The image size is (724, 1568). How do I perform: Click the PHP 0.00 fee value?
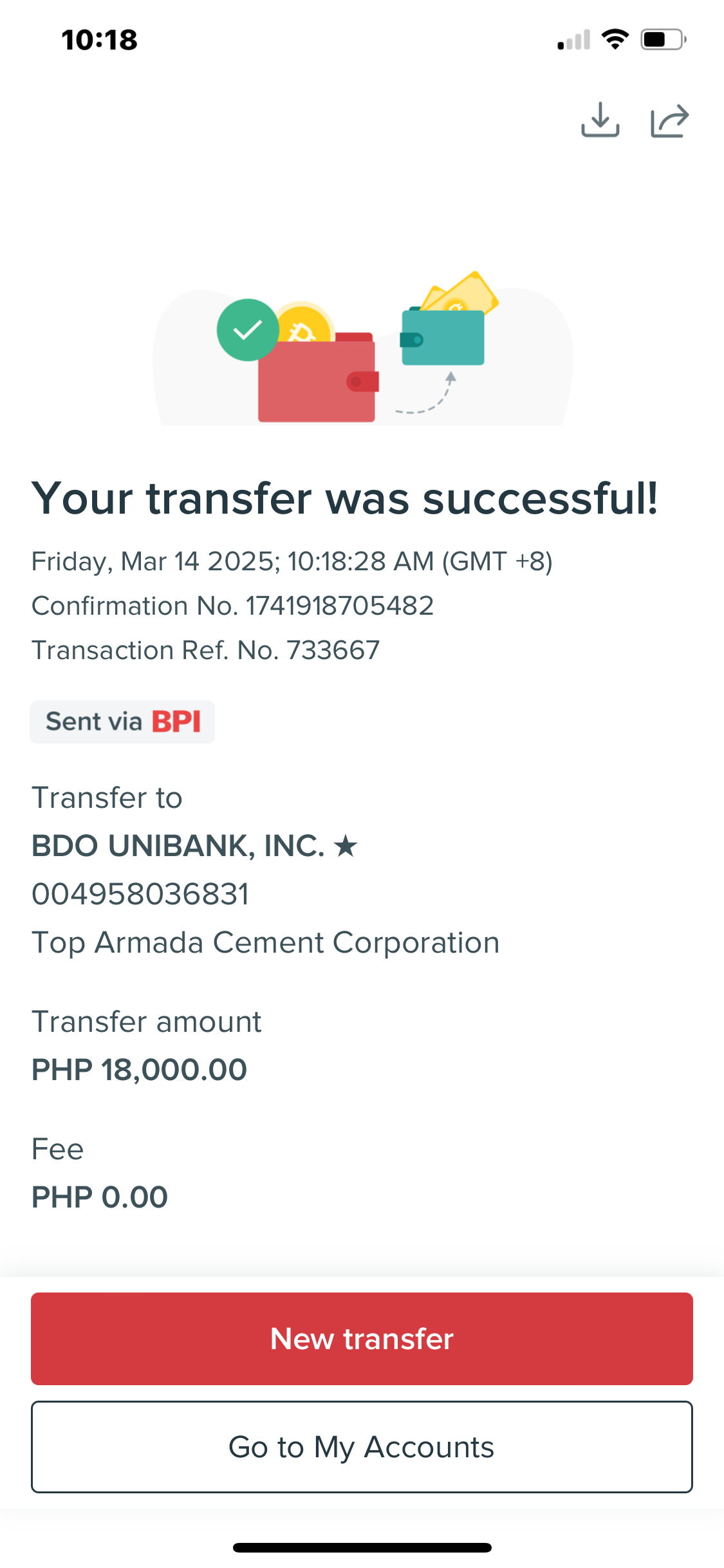coord(100,1197)
